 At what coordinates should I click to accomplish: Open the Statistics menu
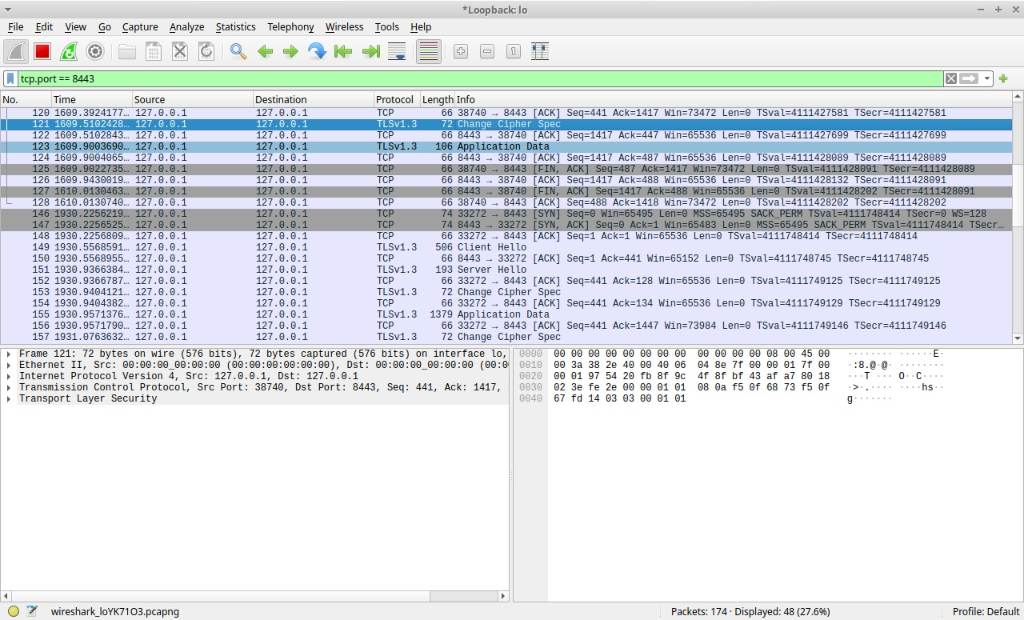click(235, 27)
